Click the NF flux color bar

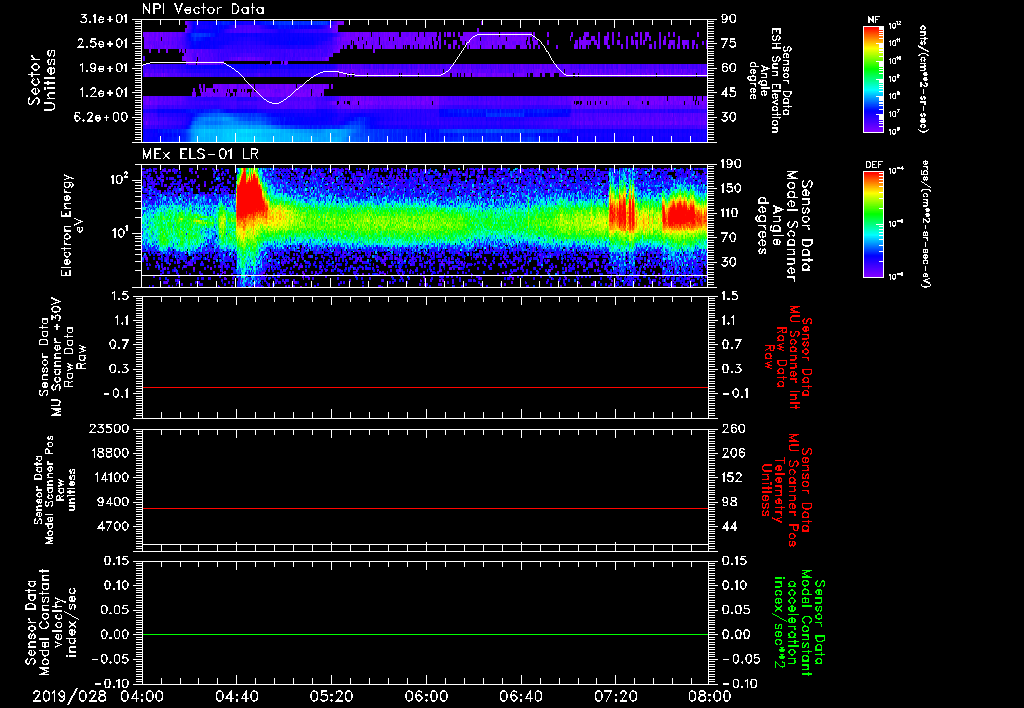coord(874,79)
